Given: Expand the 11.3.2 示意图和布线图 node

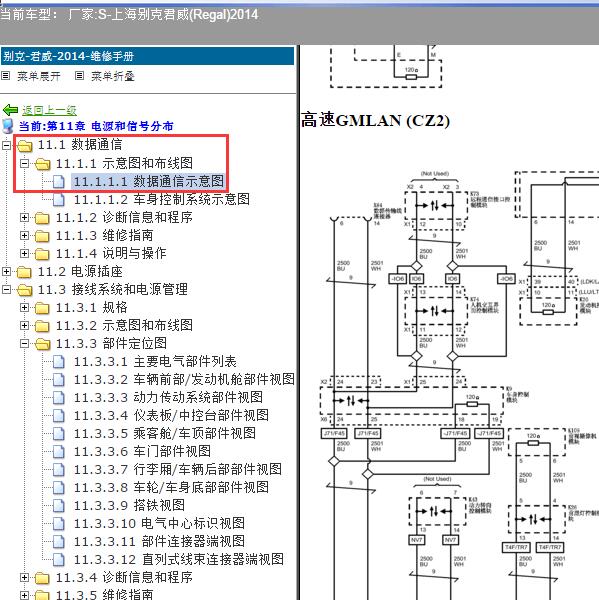Looking at the screenshot, I should [24, 325].
